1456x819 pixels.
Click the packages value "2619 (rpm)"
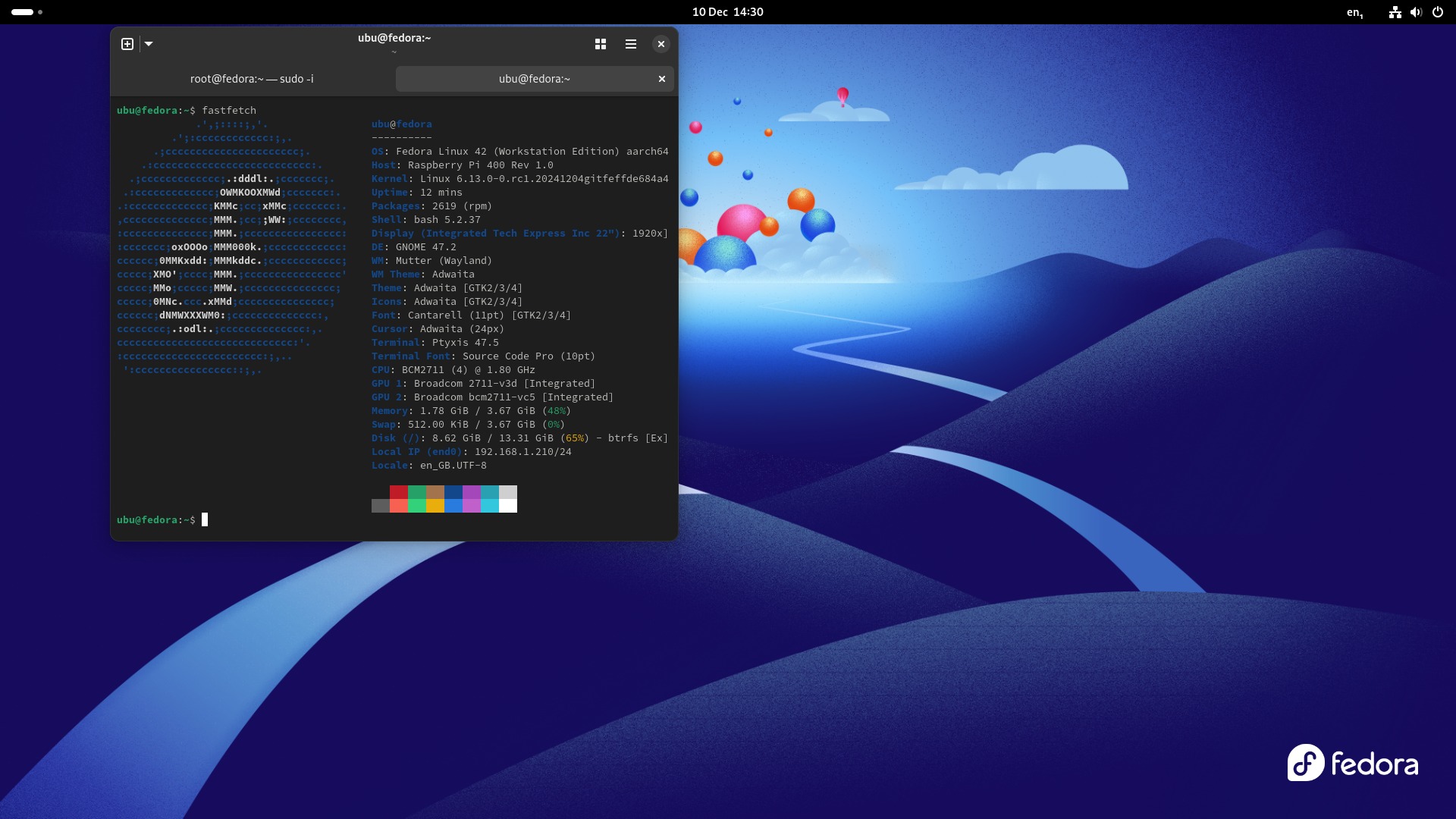coord(463,206)
